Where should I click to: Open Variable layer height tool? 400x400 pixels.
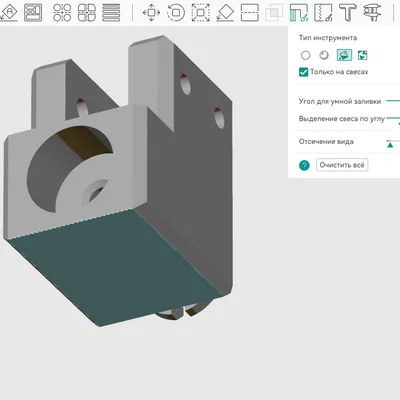[111, 12]
